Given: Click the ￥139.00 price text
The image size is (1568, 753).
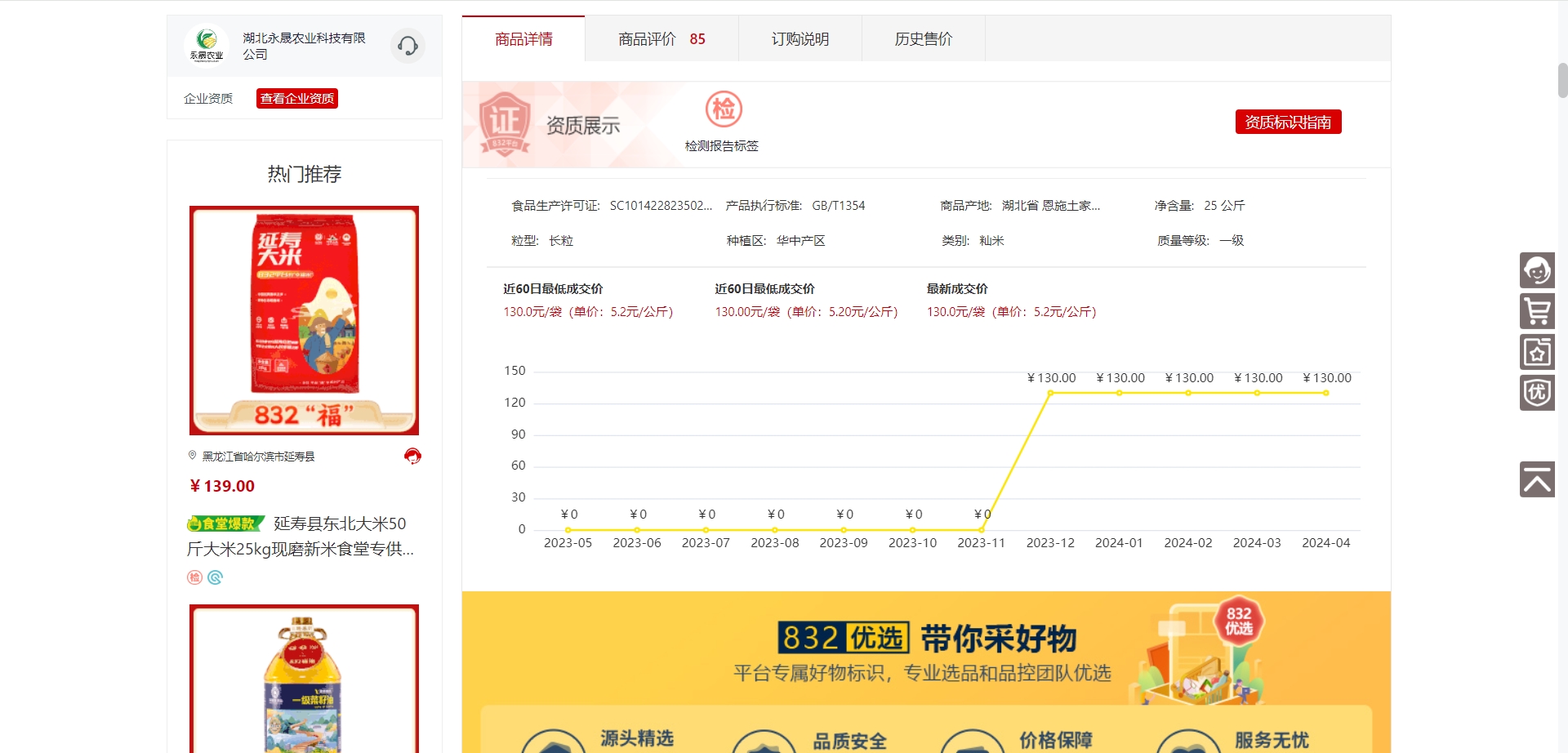Looking at the screenshot, I should [222, 486].
